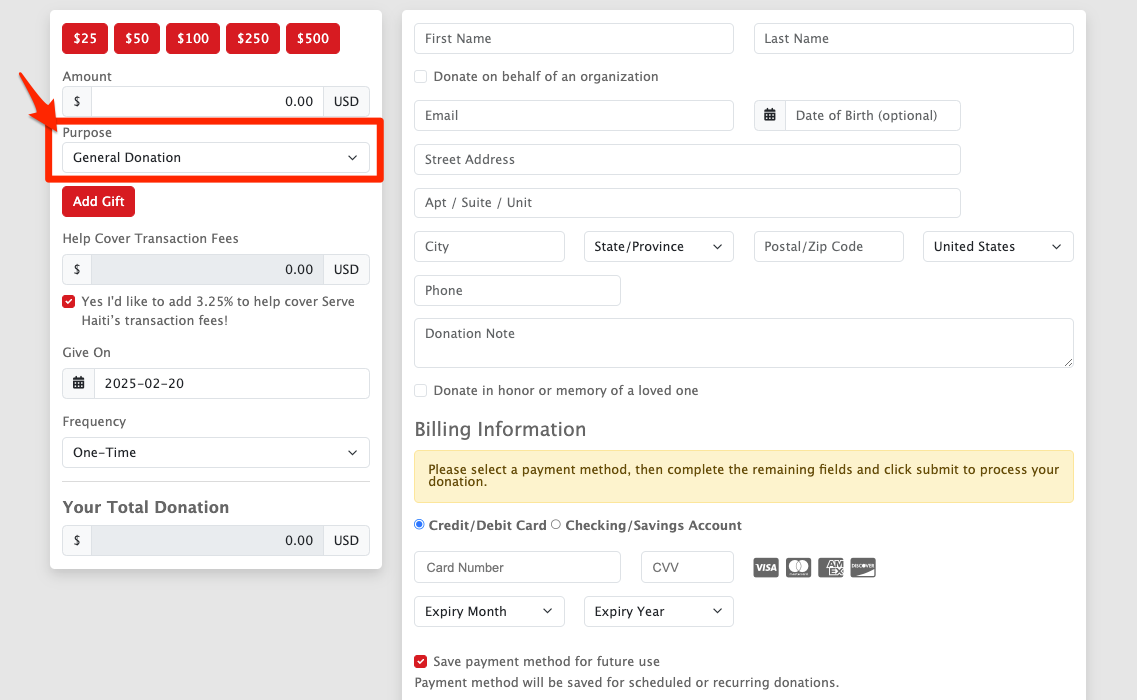
Task: Open the Purpose dropdown
Action: pos(215,158)
